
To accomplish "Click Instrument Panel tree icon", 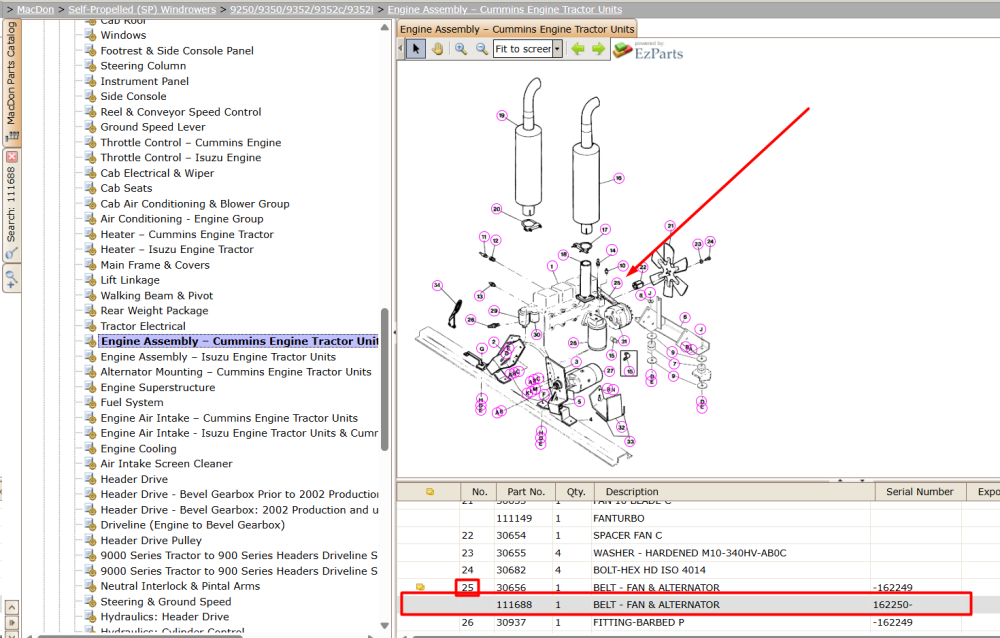I will pos(91,81).
